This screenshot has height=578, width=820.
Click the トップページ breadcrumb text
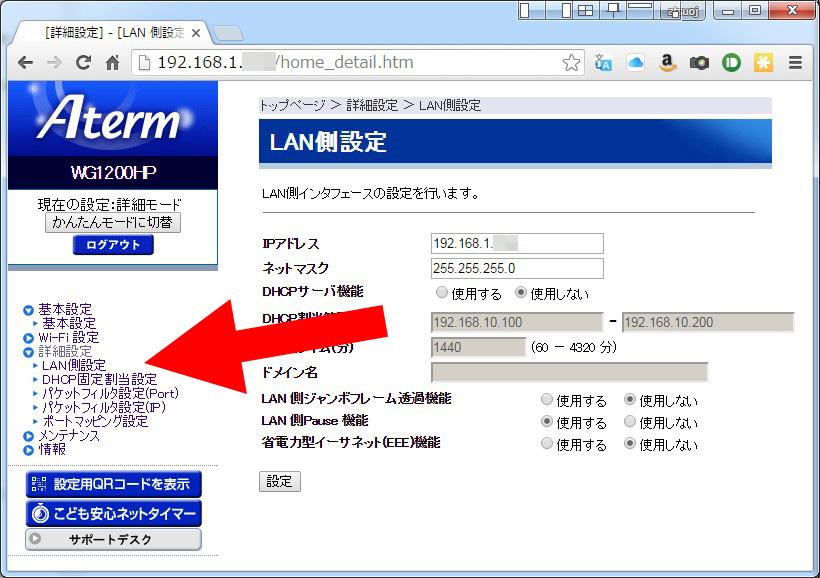[x=293, y=105]
